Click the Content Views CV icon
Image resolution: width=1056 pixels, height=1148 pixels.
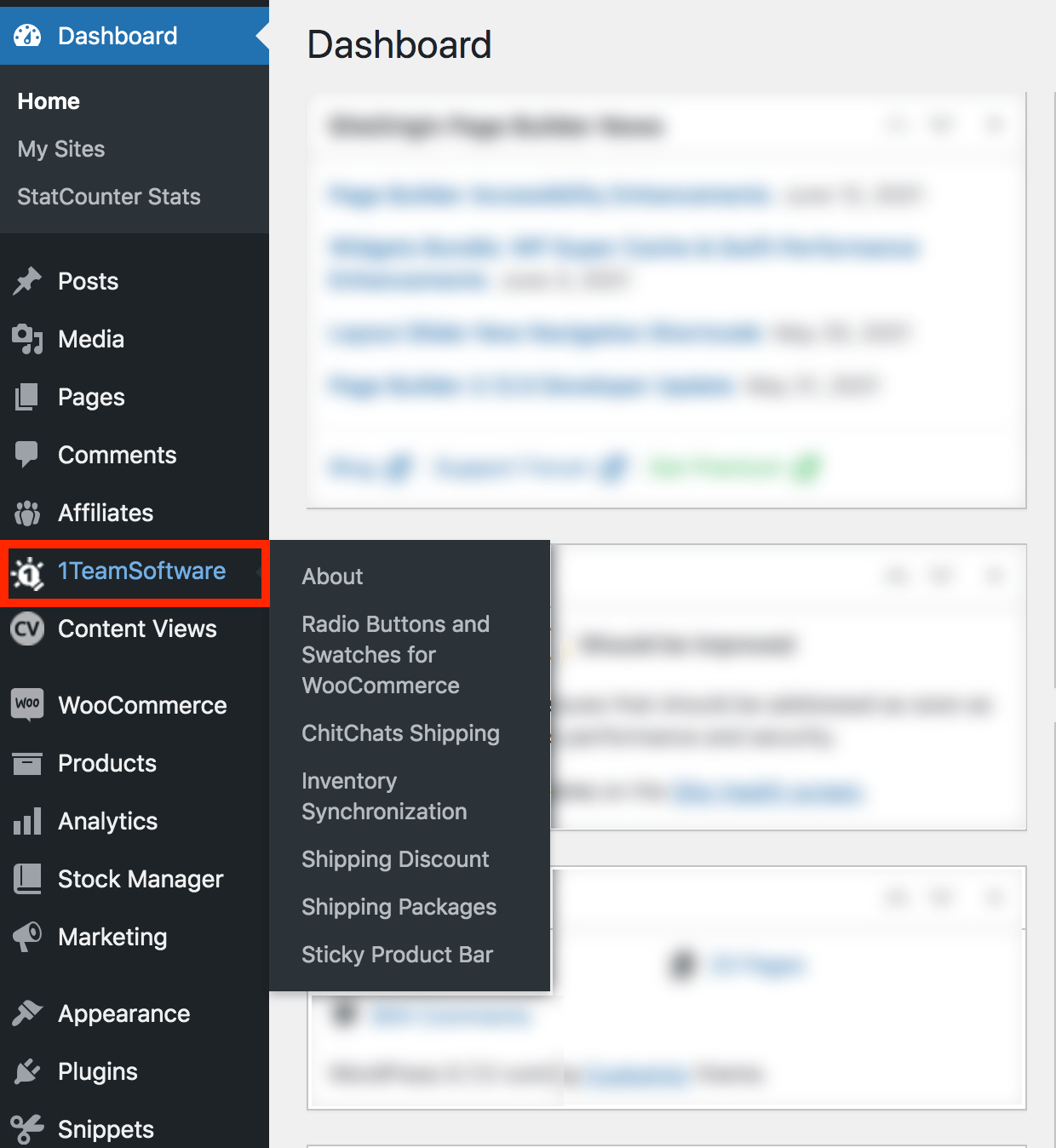pyautogui.click(x=26, y=629)
